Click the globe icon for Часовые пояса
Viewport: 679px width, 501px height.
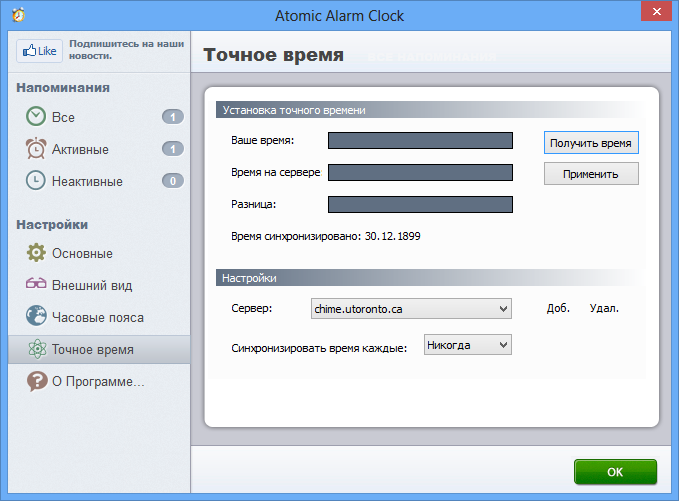click(36, 316)
